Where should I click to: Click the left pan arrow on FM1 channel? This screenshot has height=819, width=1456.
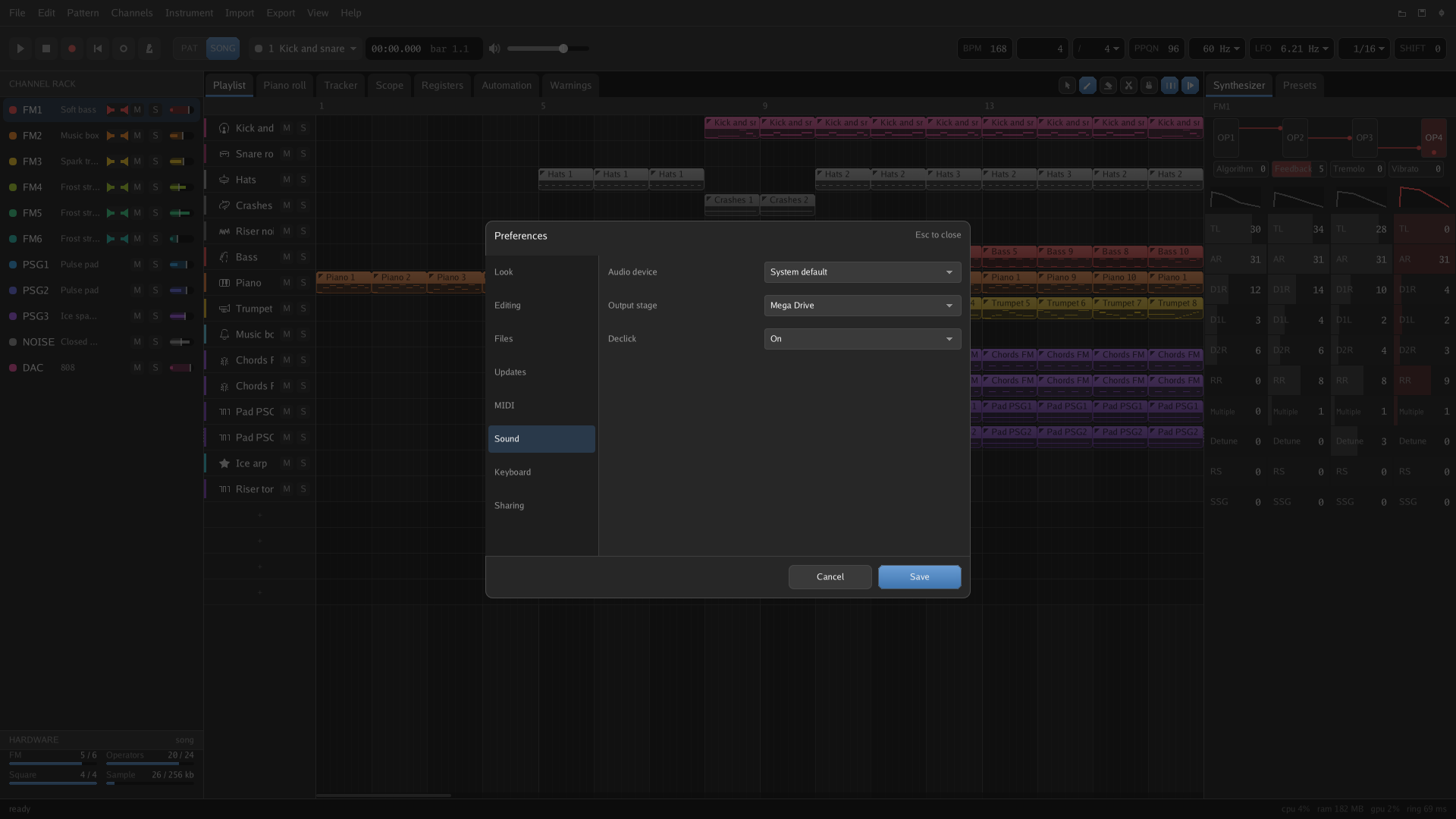click(x=111, y=110)
